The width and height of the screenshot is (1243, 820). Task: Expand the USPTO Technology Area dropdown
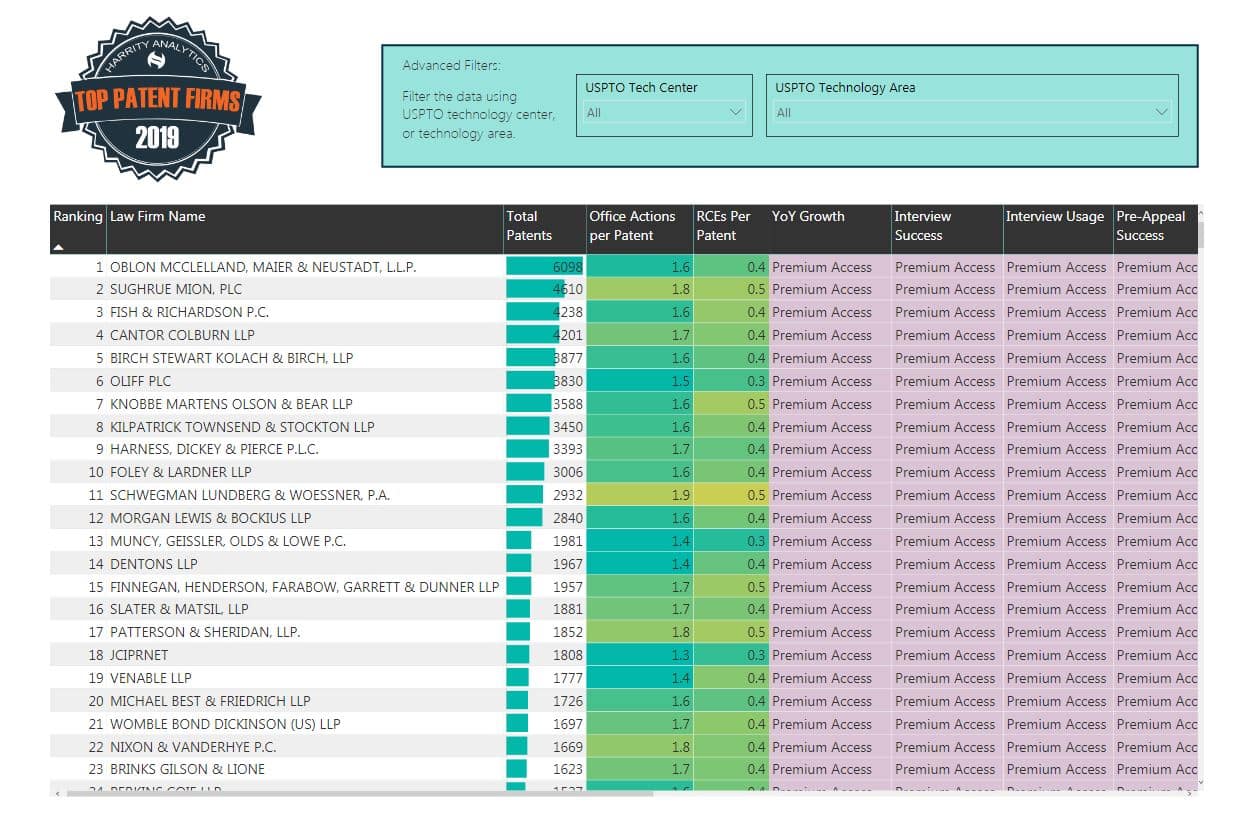971,113
